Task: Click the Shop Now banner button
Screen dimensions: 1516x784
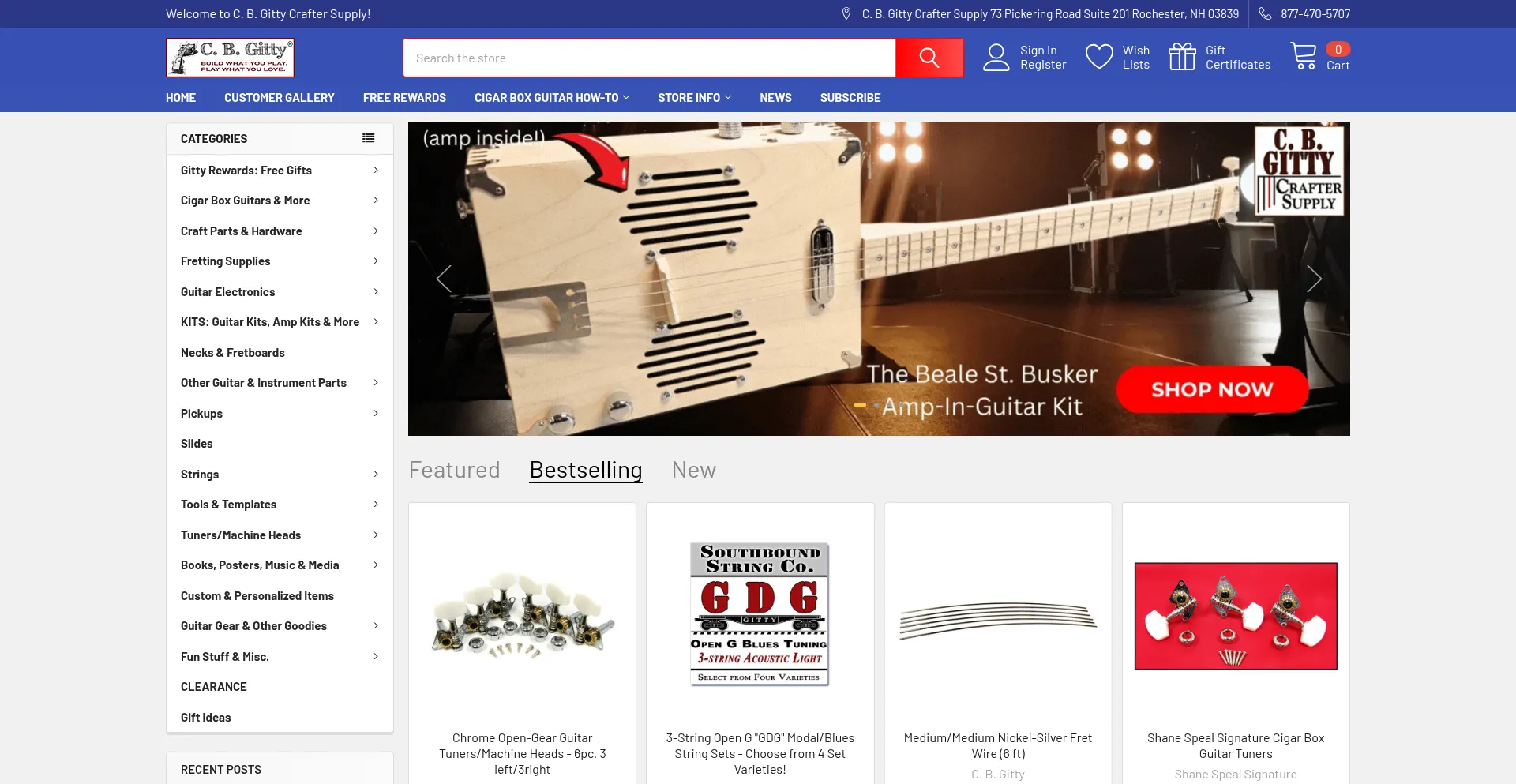Action: (x=1212, y=389)
